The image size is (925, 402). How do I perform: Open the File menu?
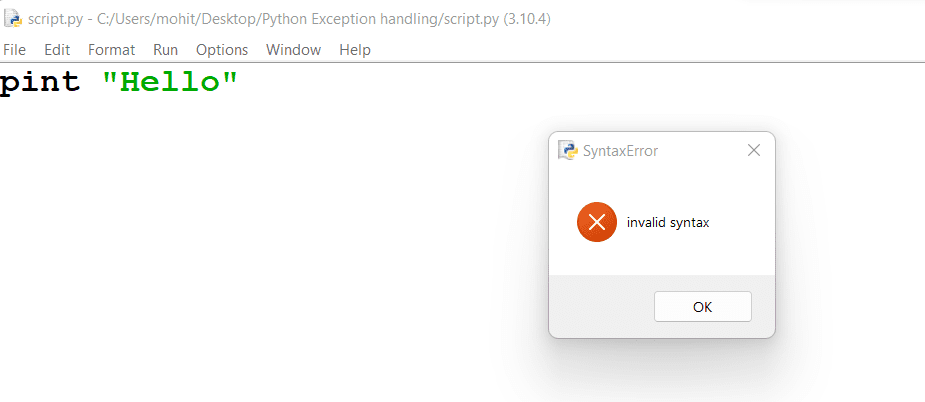click(x=15, y=50)
